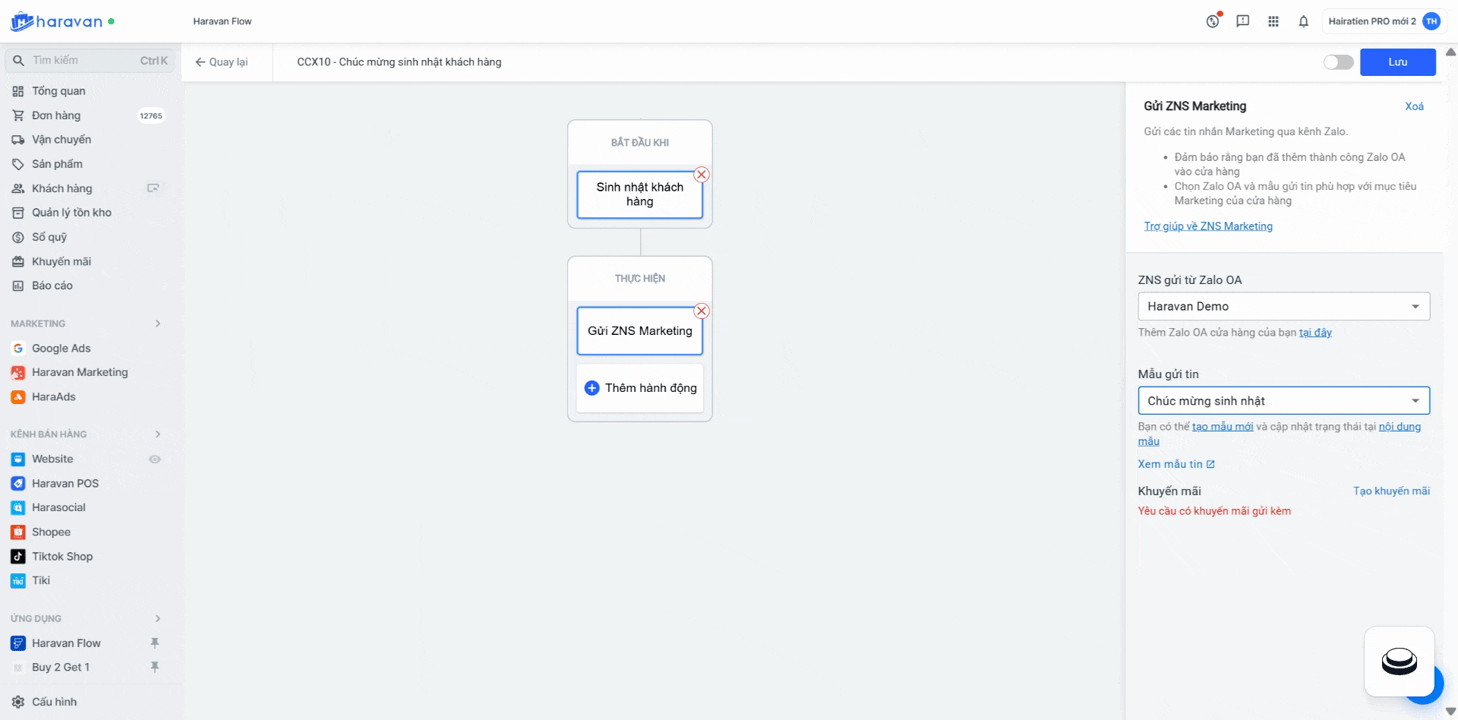
Task: Click the 12765 orders count badge
Action: pos(151,116)
